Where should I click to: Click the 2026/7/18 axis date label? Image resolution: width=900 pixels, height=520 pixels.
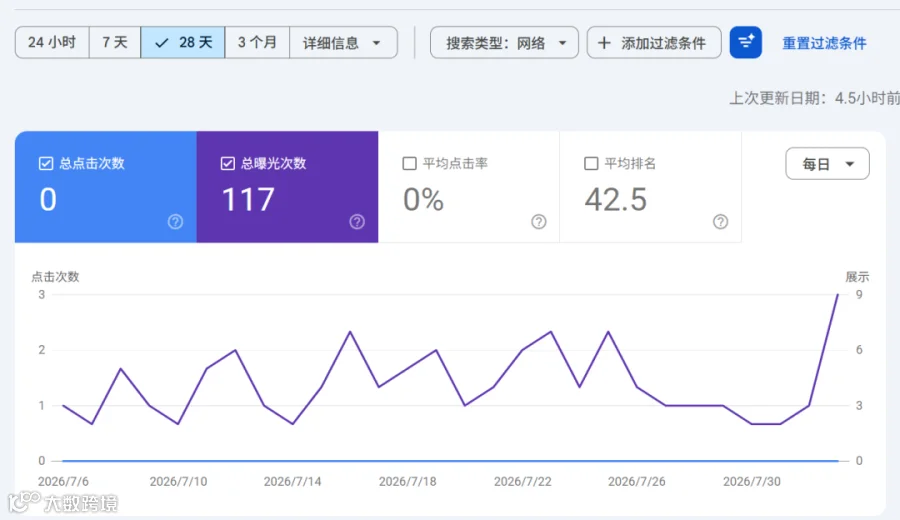pyautogui.click(x=408, y=482)
